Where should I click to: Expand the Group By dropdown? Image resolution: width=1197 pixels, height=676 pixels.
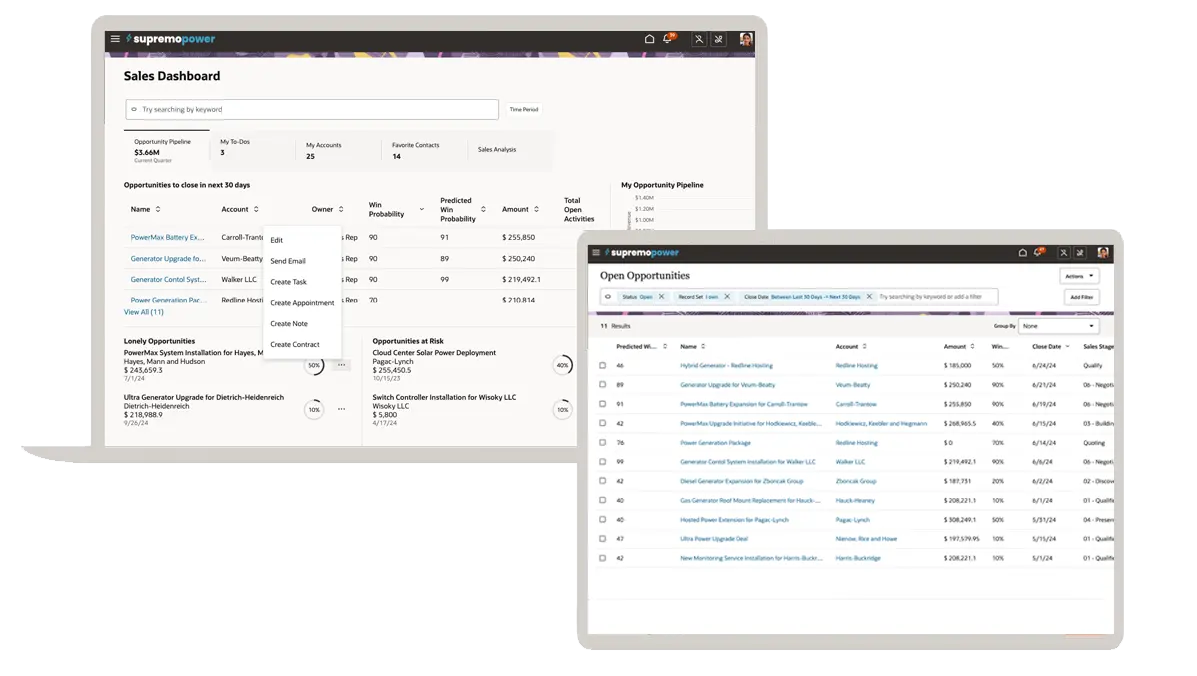click(1058, 326)
